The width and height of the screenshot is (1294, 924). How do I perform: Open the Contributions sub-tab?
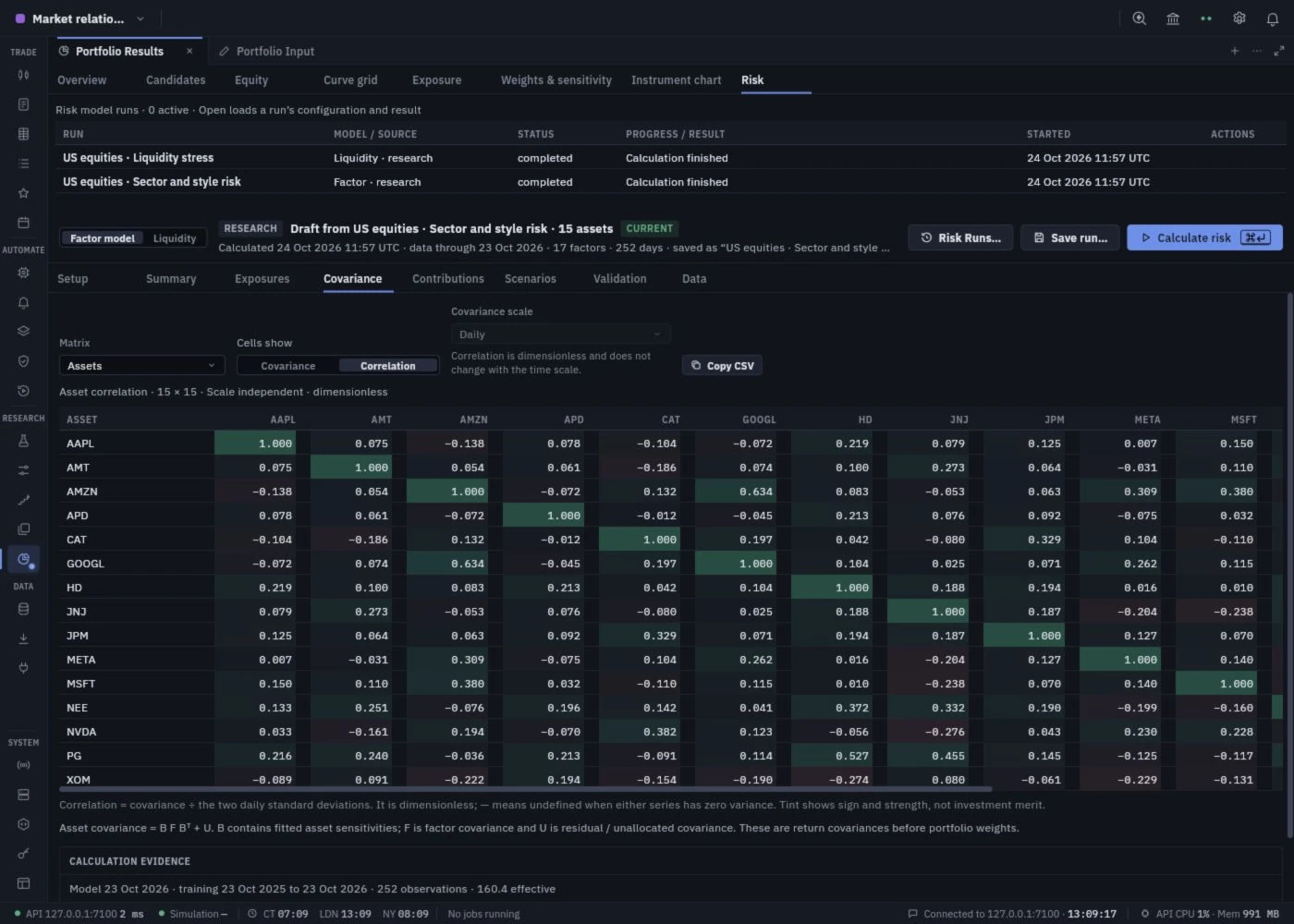[448, 279]
